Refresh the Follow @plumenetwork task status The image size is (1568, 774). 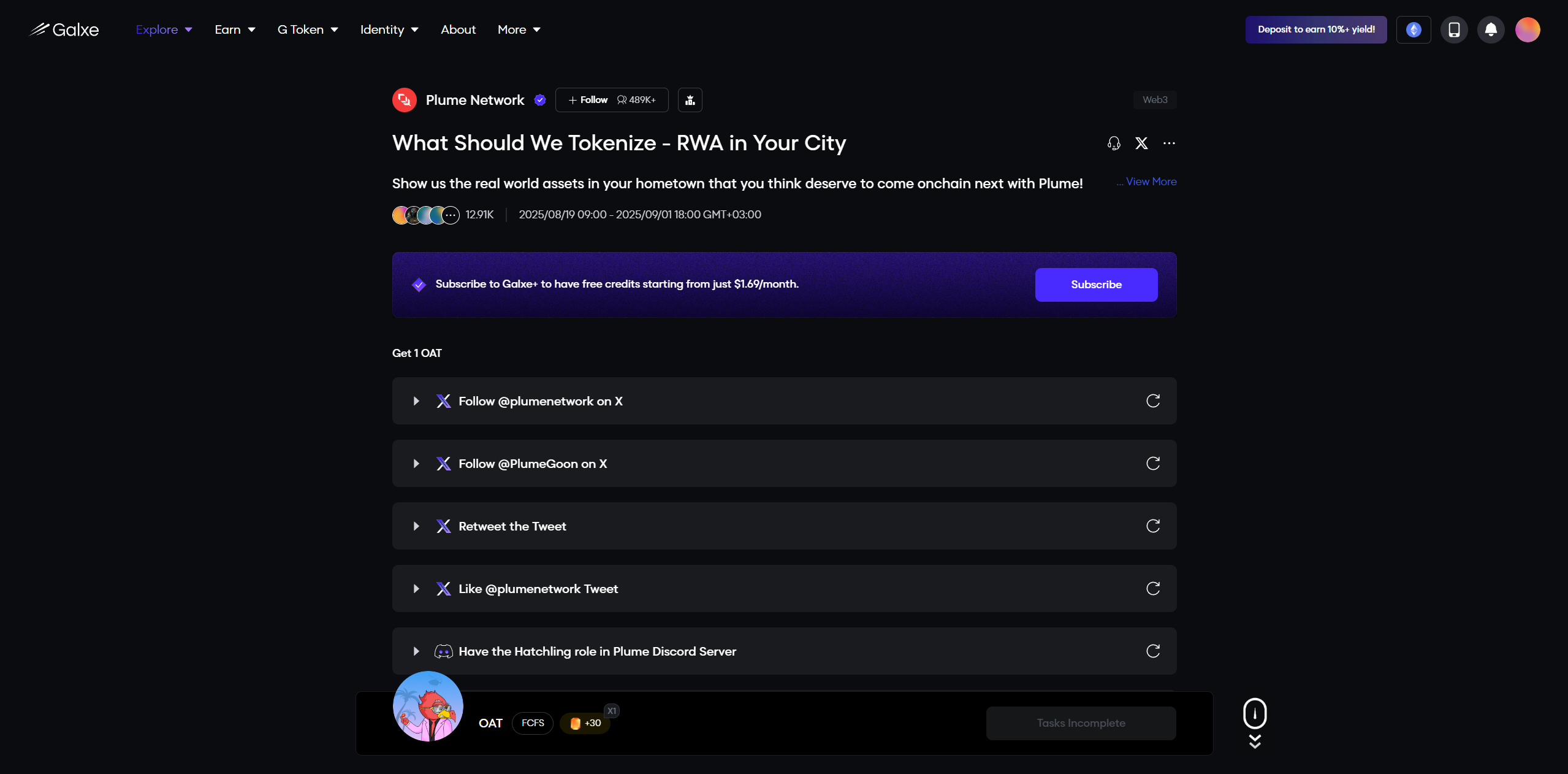click(1152, 401)
